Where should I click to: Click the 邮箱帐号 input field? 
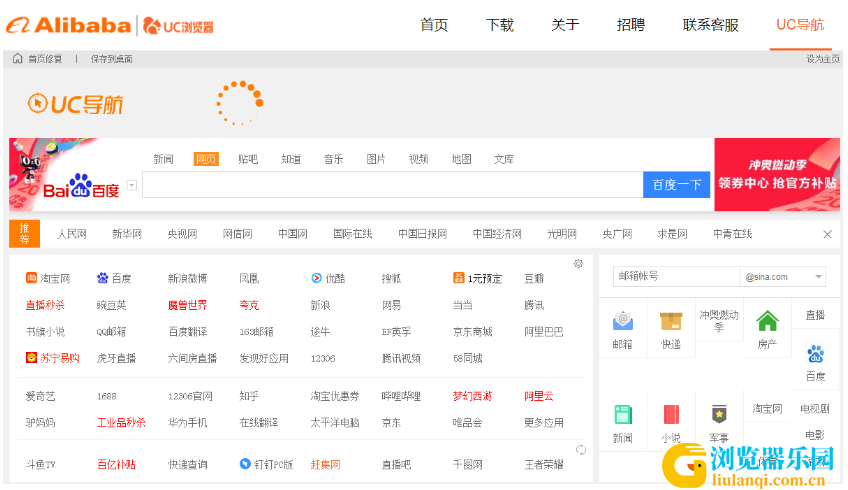coord(676,276)
